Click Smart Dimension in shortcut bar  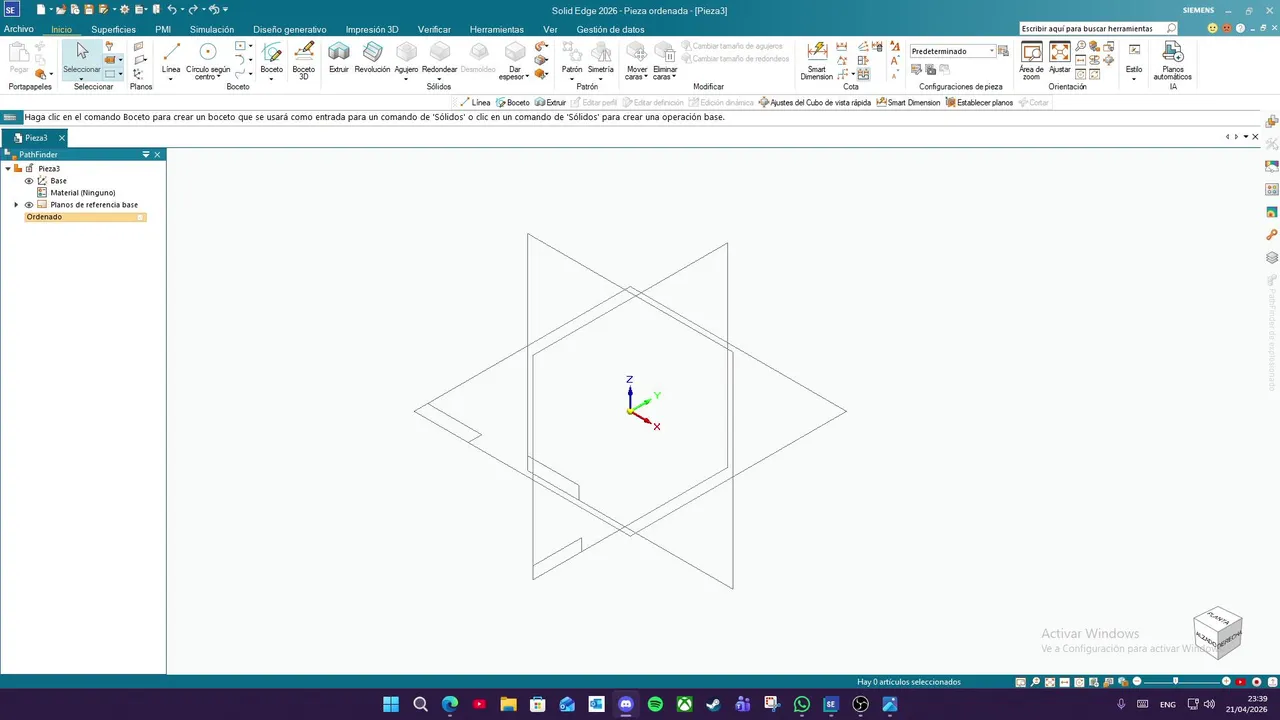tap(908, 103)
